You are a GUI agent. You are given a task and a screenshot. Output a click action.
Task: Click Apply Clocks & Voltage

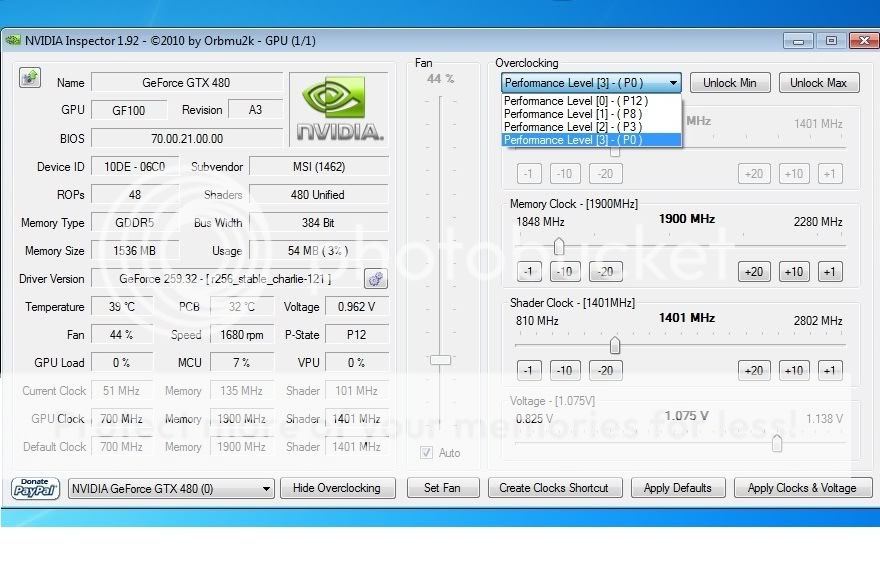[x=802, y=488]
